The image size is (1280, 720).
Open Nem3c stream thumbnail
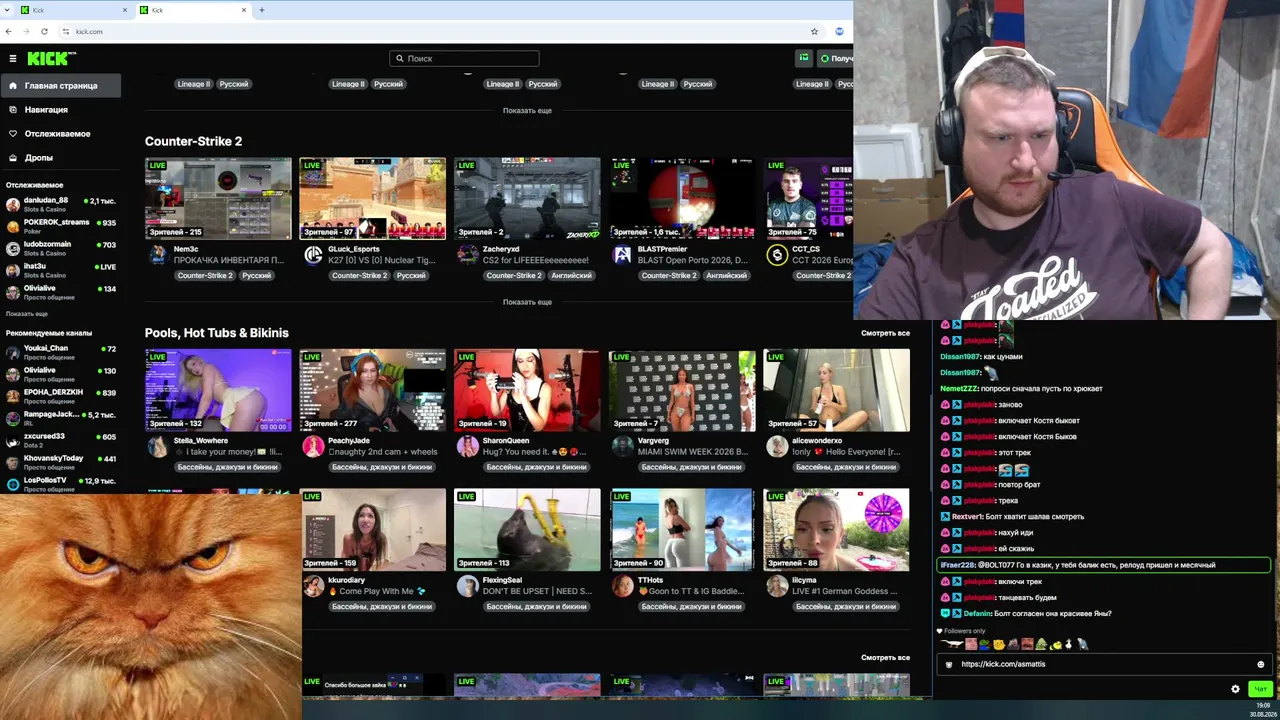pyautogui.click(x=218, y=198)
